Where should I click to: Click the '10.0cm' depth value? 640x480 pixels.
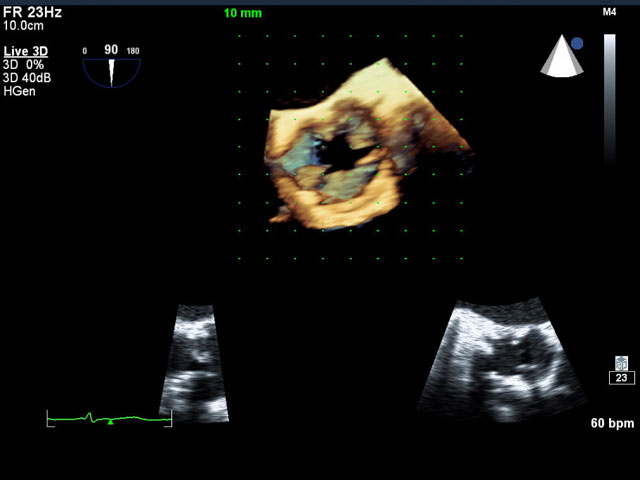click(x=23, y=26)
